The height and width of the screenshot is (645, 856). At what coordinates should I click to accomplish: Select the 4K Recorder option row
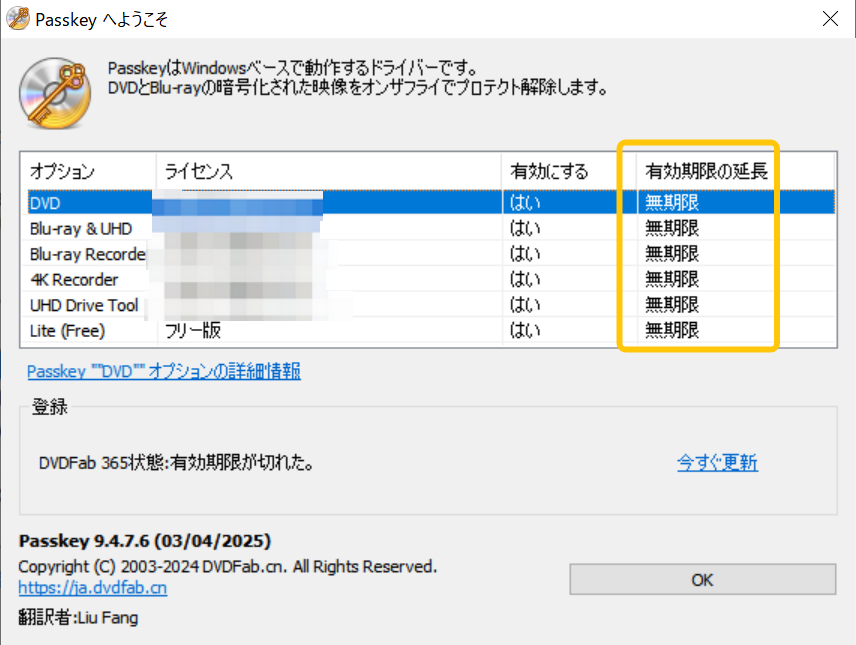[x=431, y=280]
